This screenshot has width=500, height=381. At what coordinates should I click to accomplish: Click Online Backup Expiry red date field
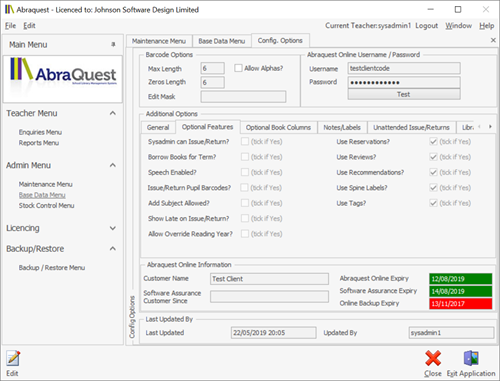(461, 304)
